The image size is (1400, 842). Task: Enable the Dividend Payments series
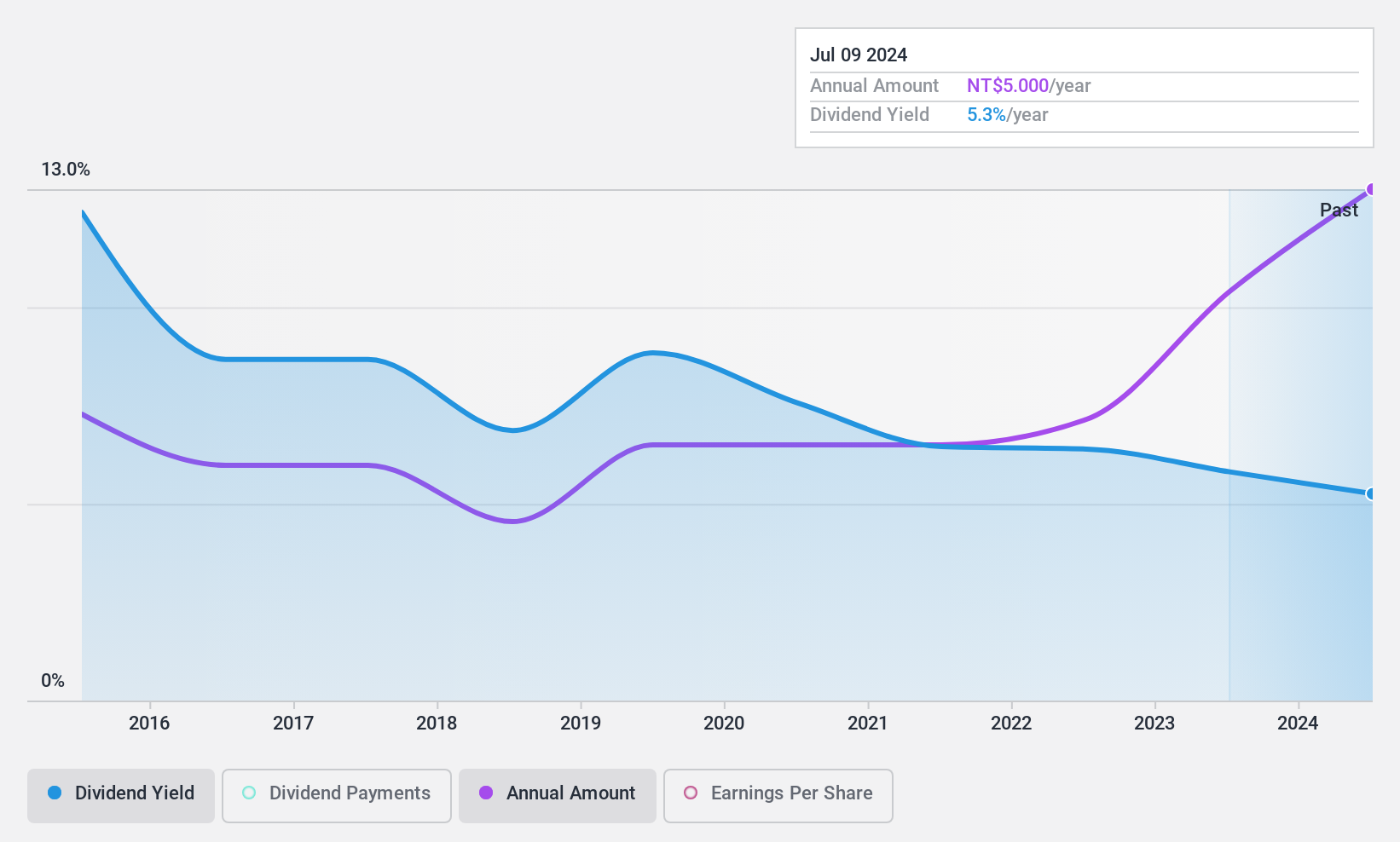point(336,796)
